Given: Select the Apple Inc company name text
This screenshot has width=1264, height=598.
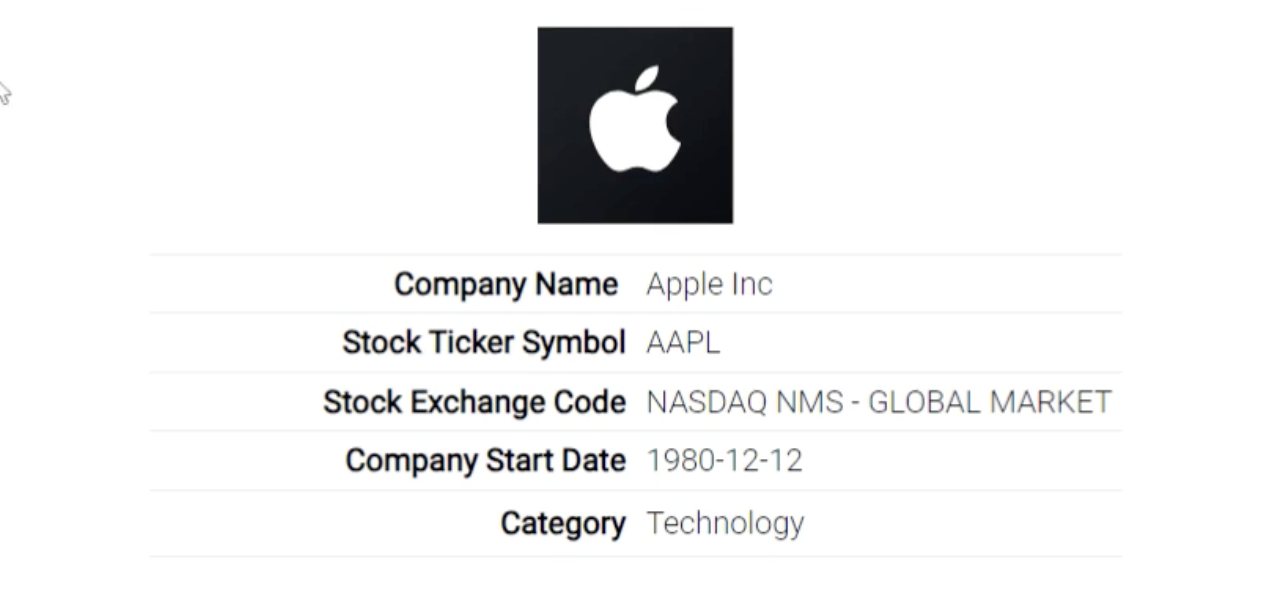Looking at the screenshot, I should (709, 284).
